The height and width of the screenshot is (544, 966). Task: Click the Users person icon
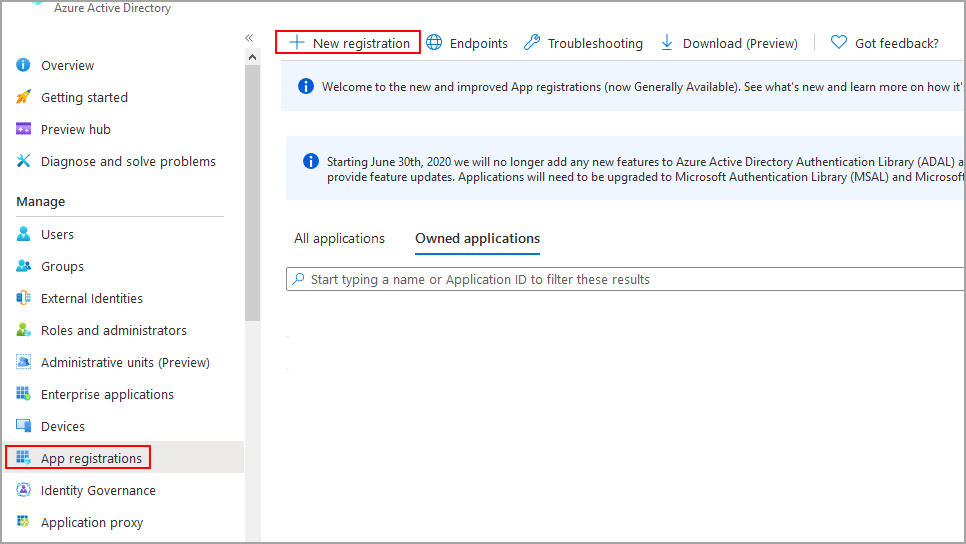point(23,234)
